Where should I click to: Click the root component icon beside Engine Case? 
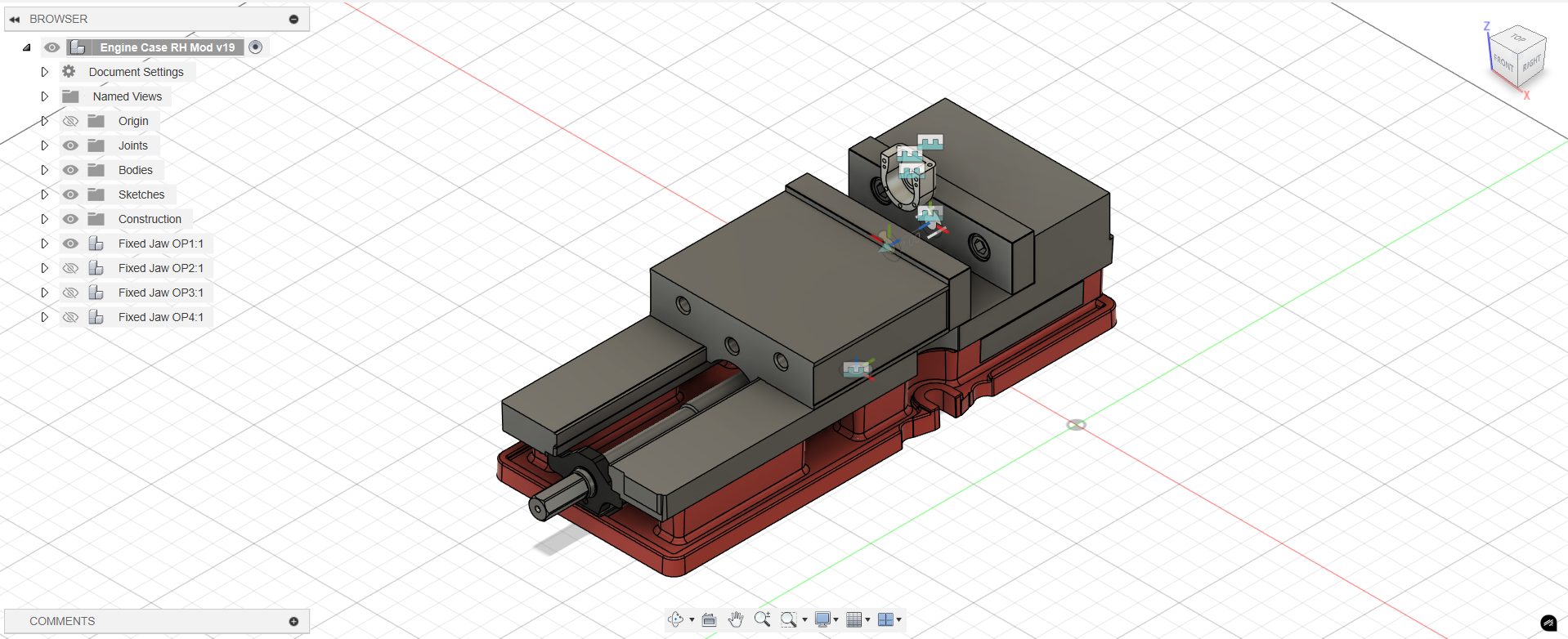[x=78, y=47]
